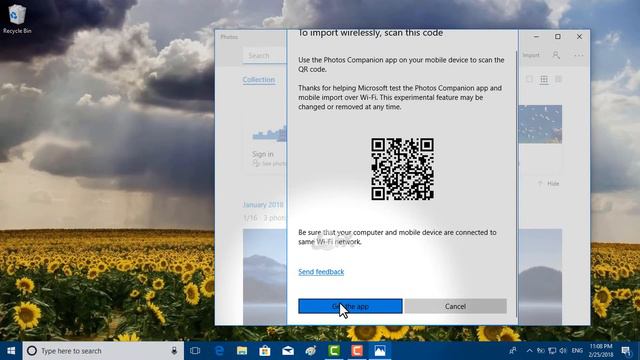Click Import in Photos toolbar
The height and width of the screenshot is (360, 640).
(x=531, y=55)
